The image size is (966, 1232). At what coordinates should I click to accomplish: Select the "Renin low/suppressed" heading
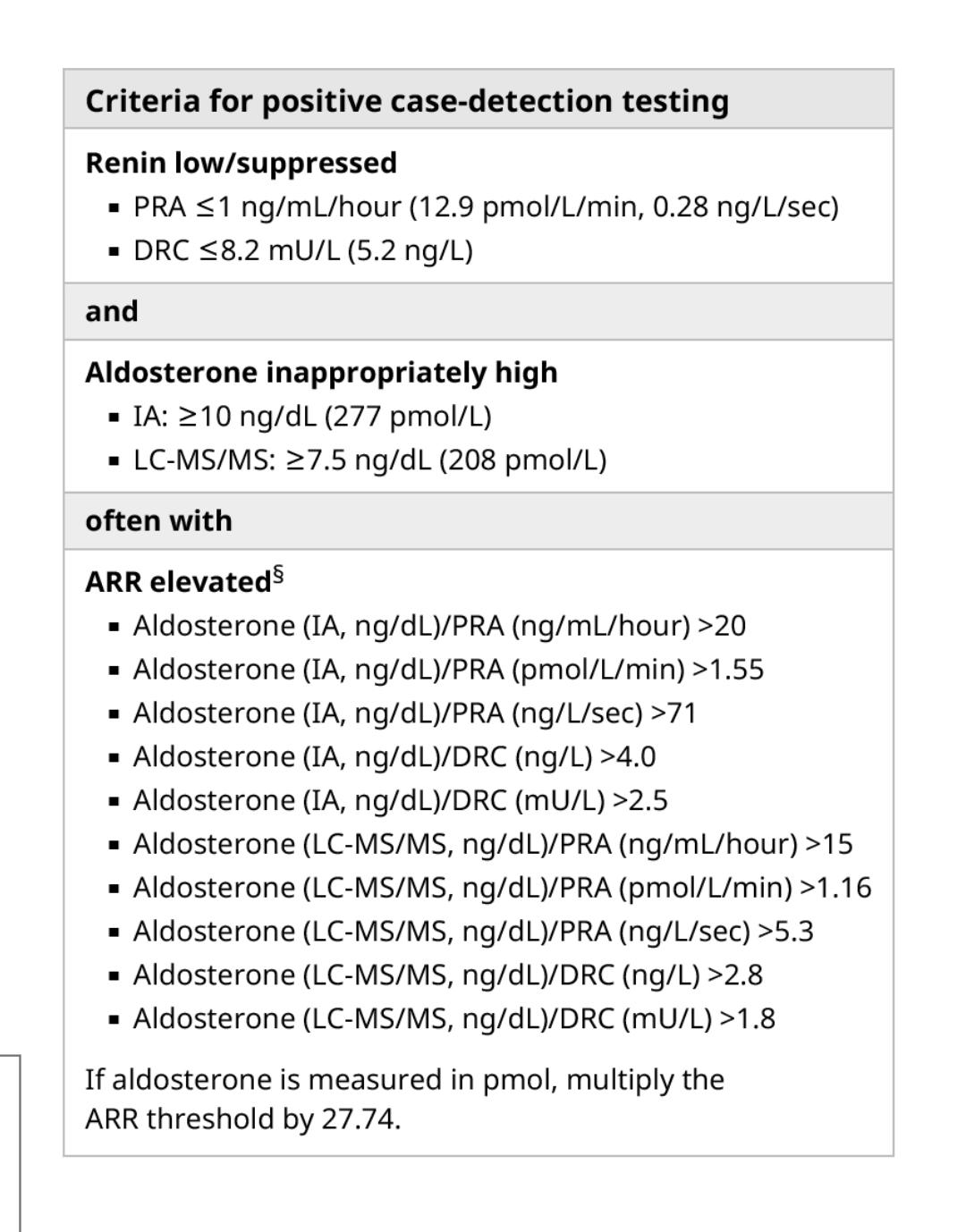(241, 163)
